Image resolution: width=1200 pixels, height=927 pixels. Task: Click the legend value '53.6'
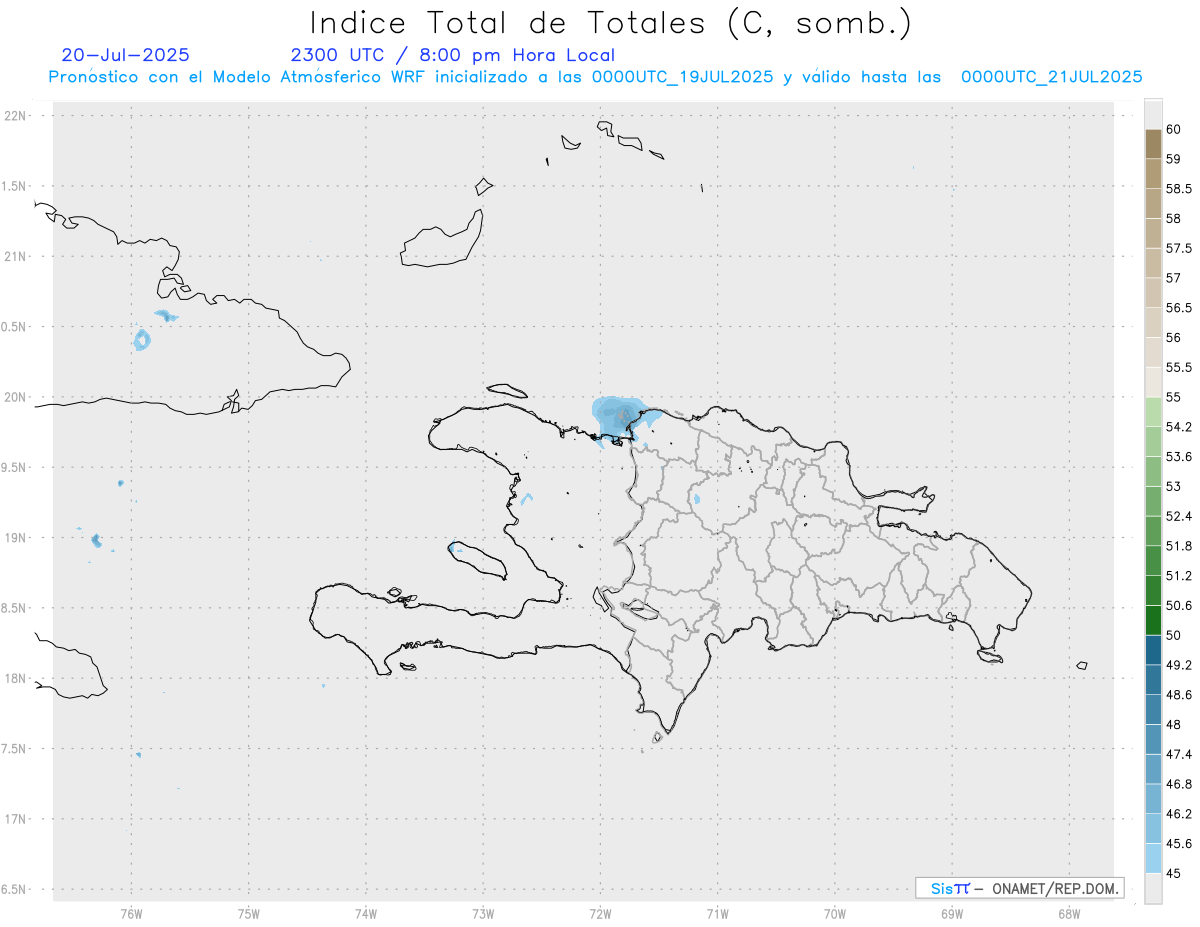point(1178,456)
